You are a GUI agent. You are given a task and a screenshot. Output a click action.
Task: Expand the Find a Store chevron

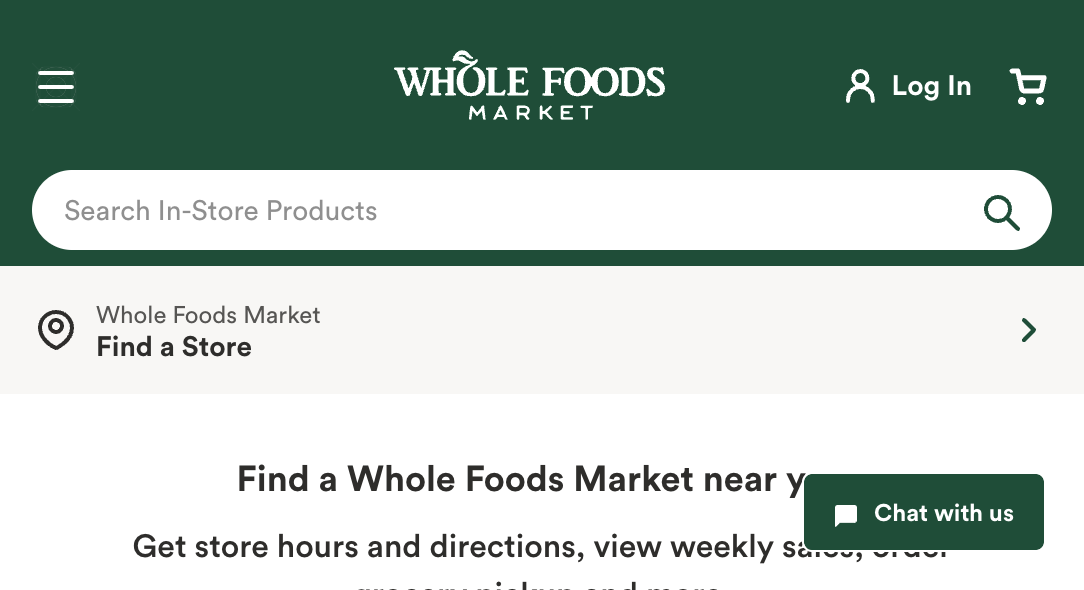1028,330
